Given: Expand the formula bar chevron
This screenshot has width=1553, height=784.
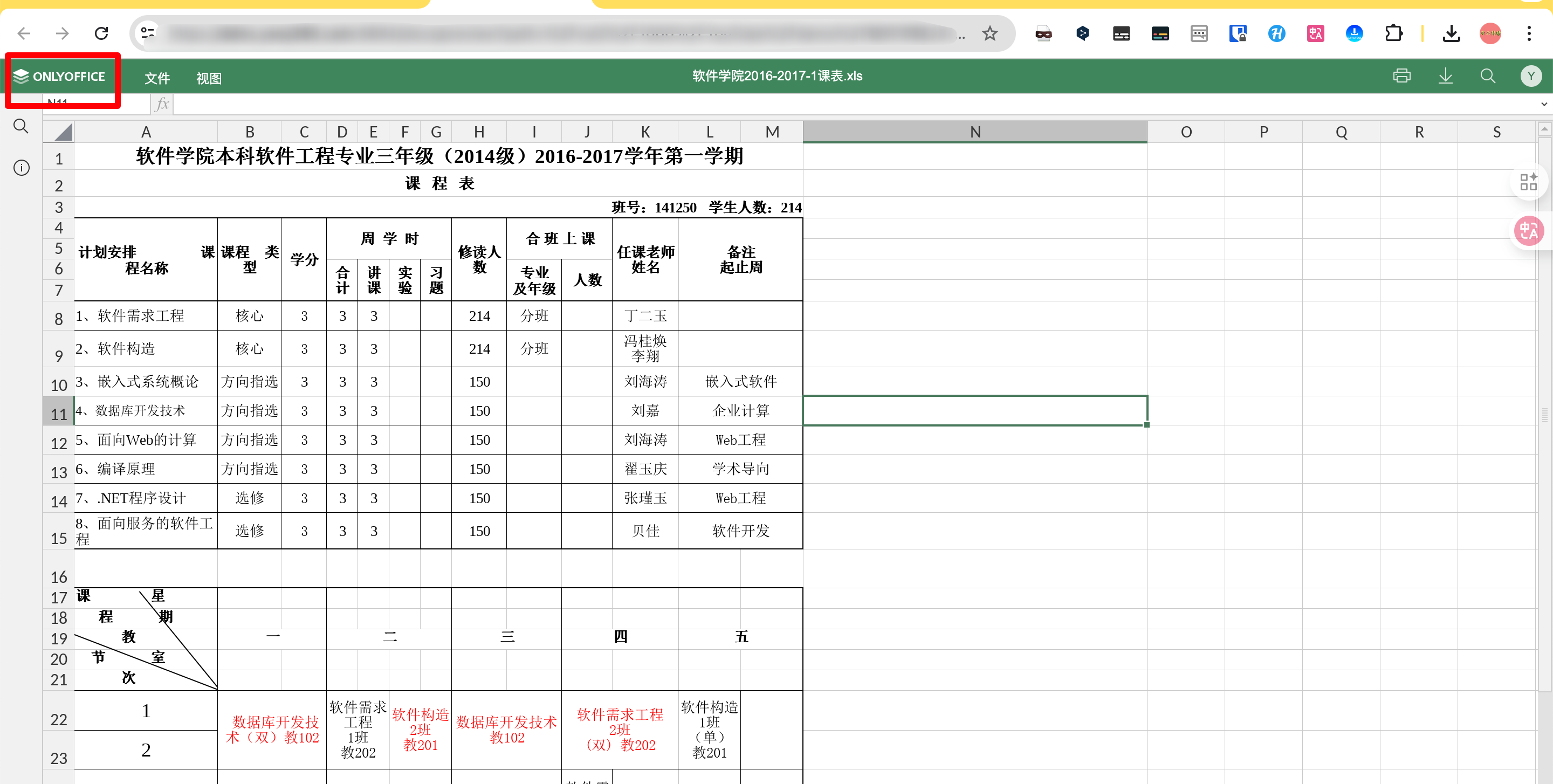Looking at the screenshot, I should [x=1543, y=104].
